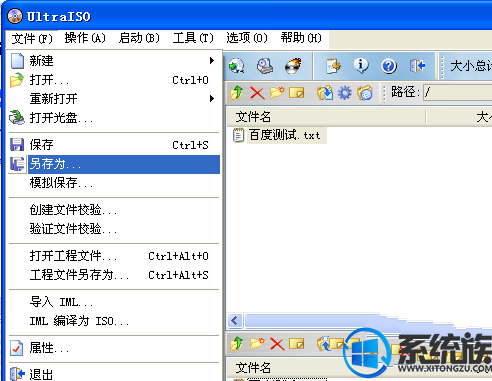Click the red X delete icon in upper pane

[257, 93]
